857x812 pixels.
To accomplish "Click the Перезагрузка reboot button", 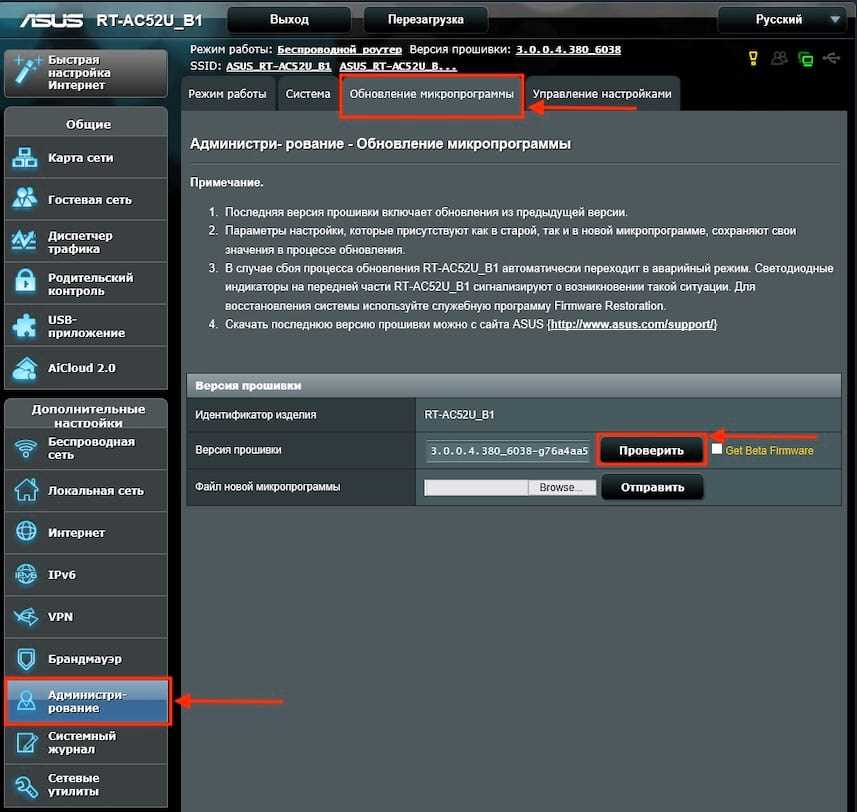I will coord(426,20).
